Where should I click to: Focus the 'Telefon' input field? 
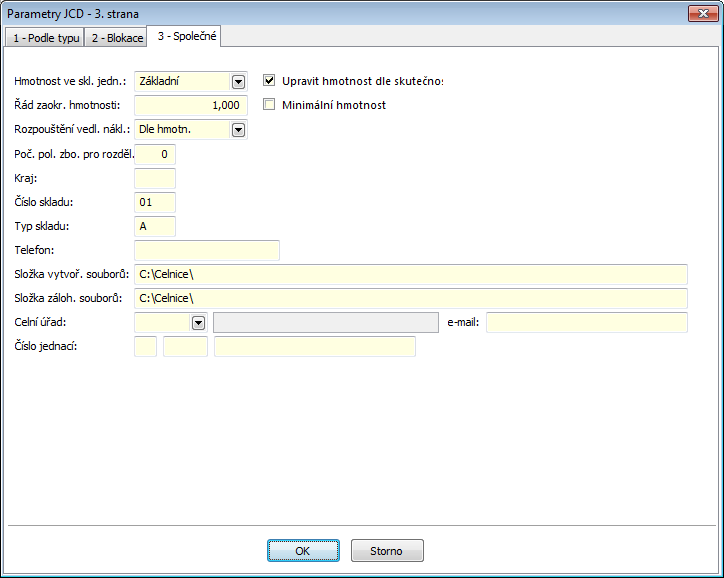click(207, 250)
